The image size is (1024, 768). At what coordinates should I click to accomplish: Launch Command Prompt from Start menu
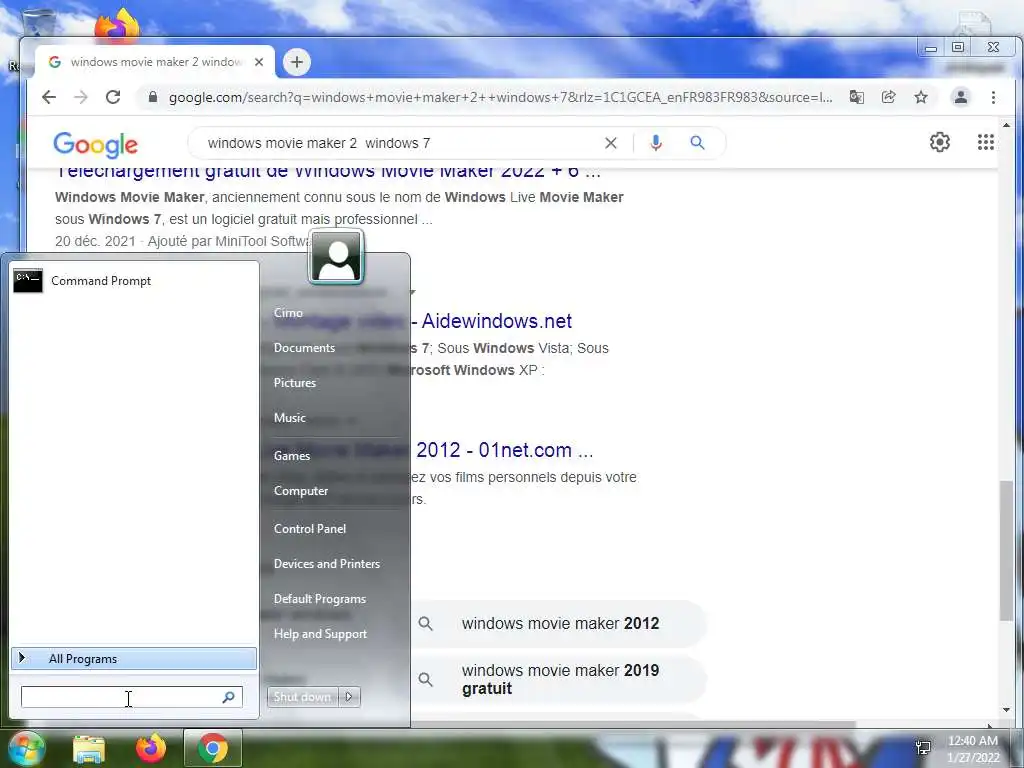[x=134, y=281]
